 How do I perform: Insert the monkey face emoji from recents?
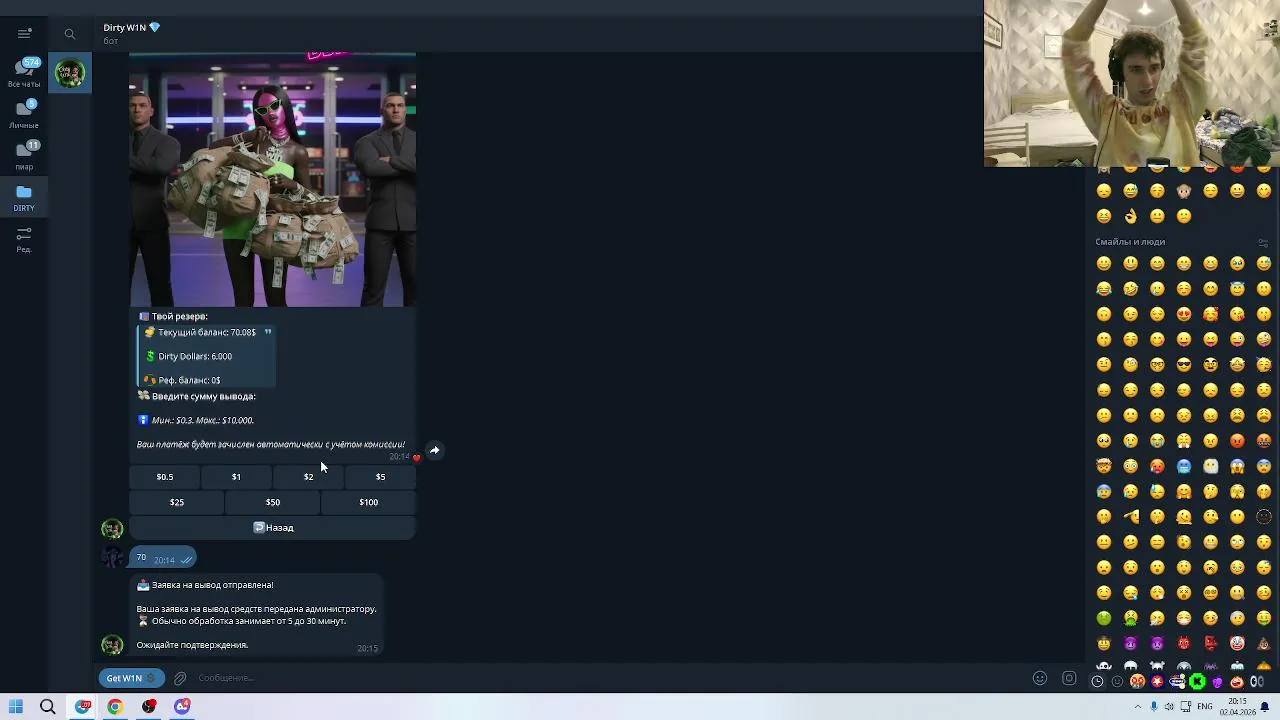tap(1184, 191)
